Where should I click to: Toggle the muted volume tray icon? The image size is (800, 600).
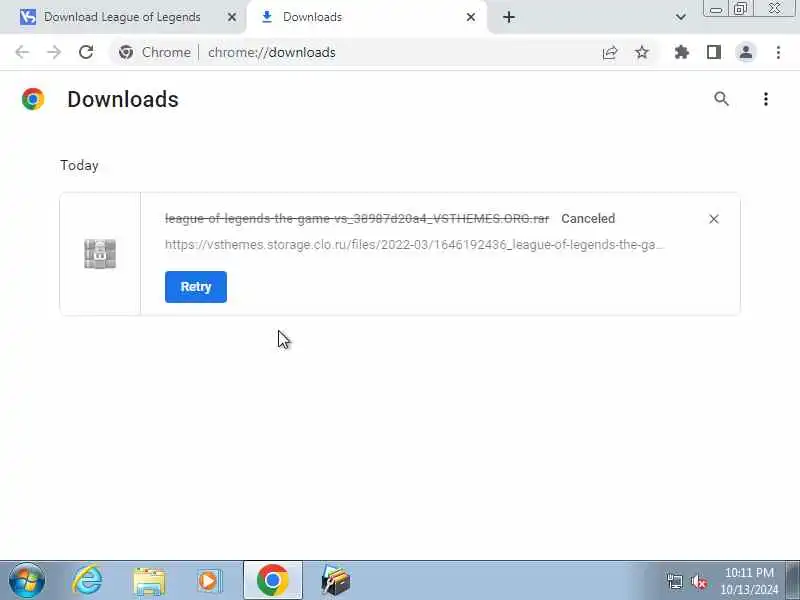(x=699, y=581)
